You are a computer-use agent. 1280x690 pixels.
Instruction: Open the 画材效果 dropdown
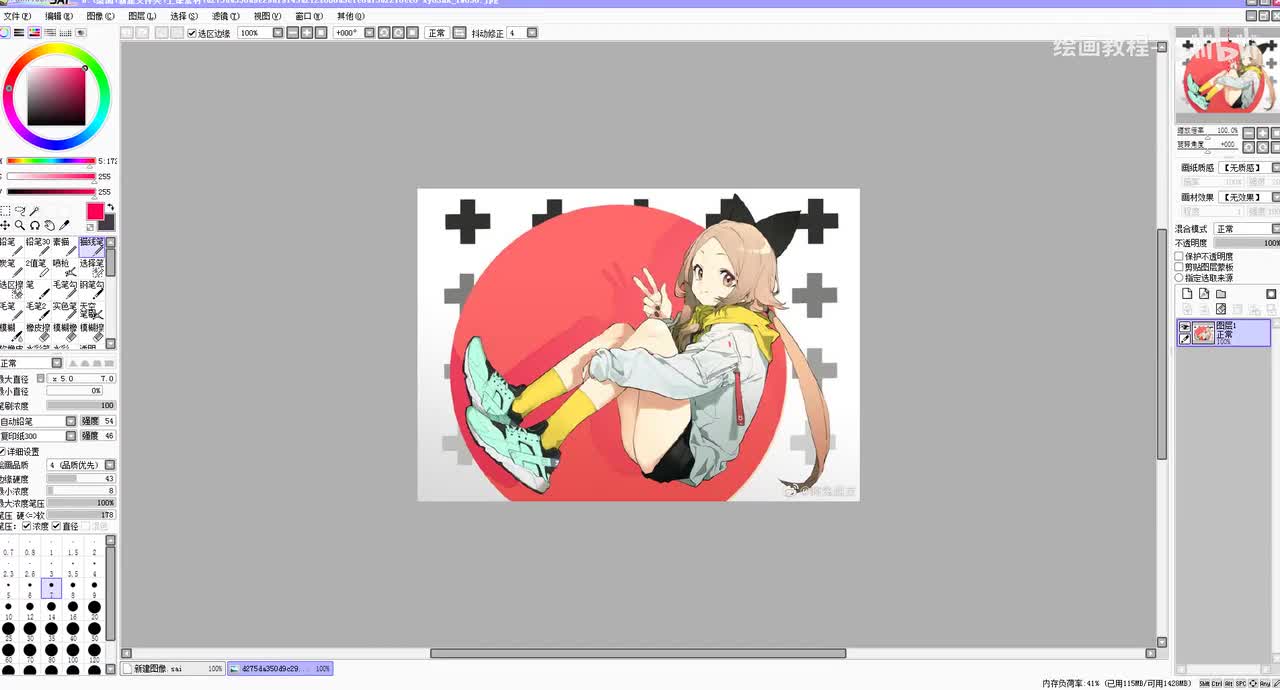coord(1275,198)
